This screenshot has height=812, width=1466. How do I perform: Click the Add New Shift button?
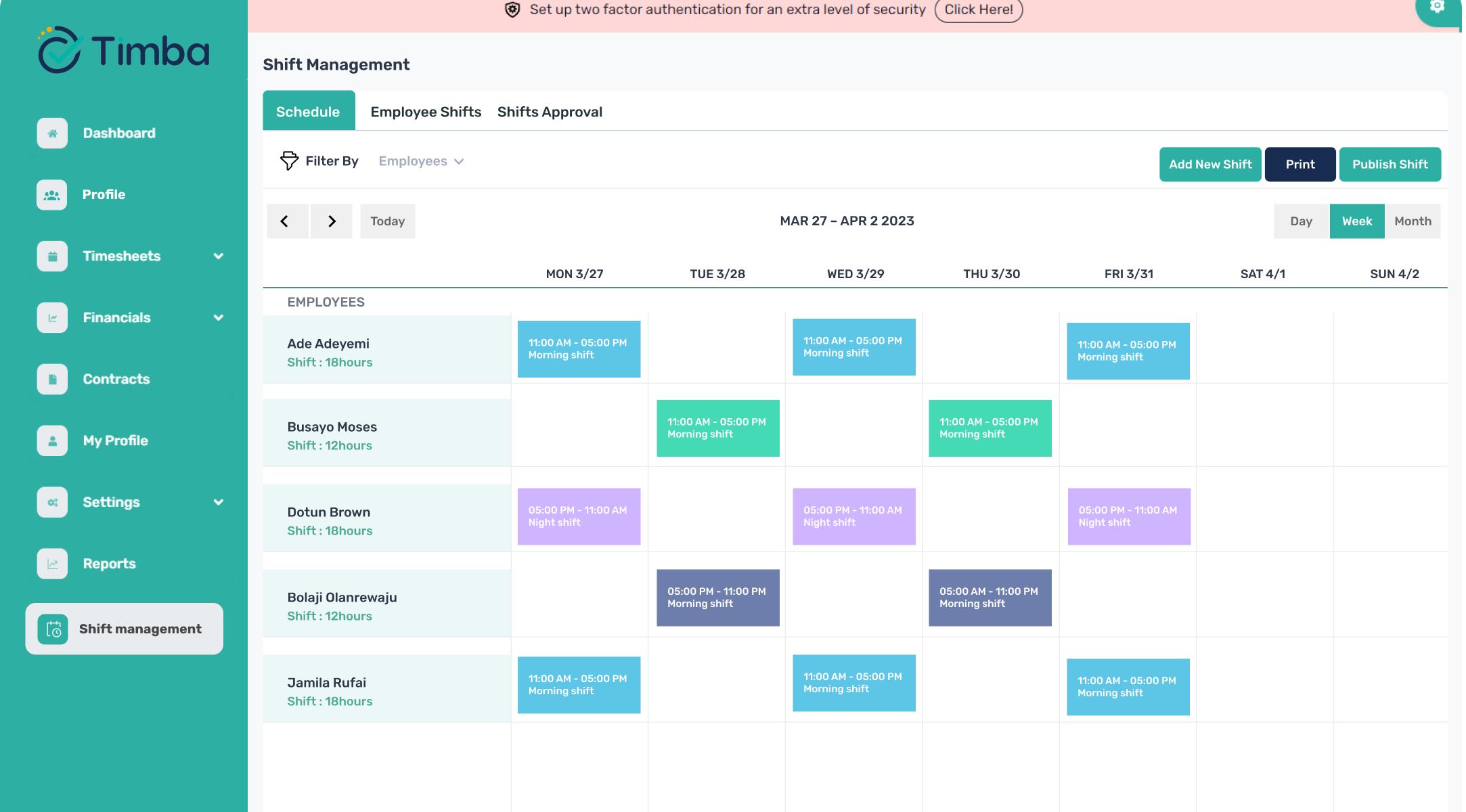tap(1210, 164)
